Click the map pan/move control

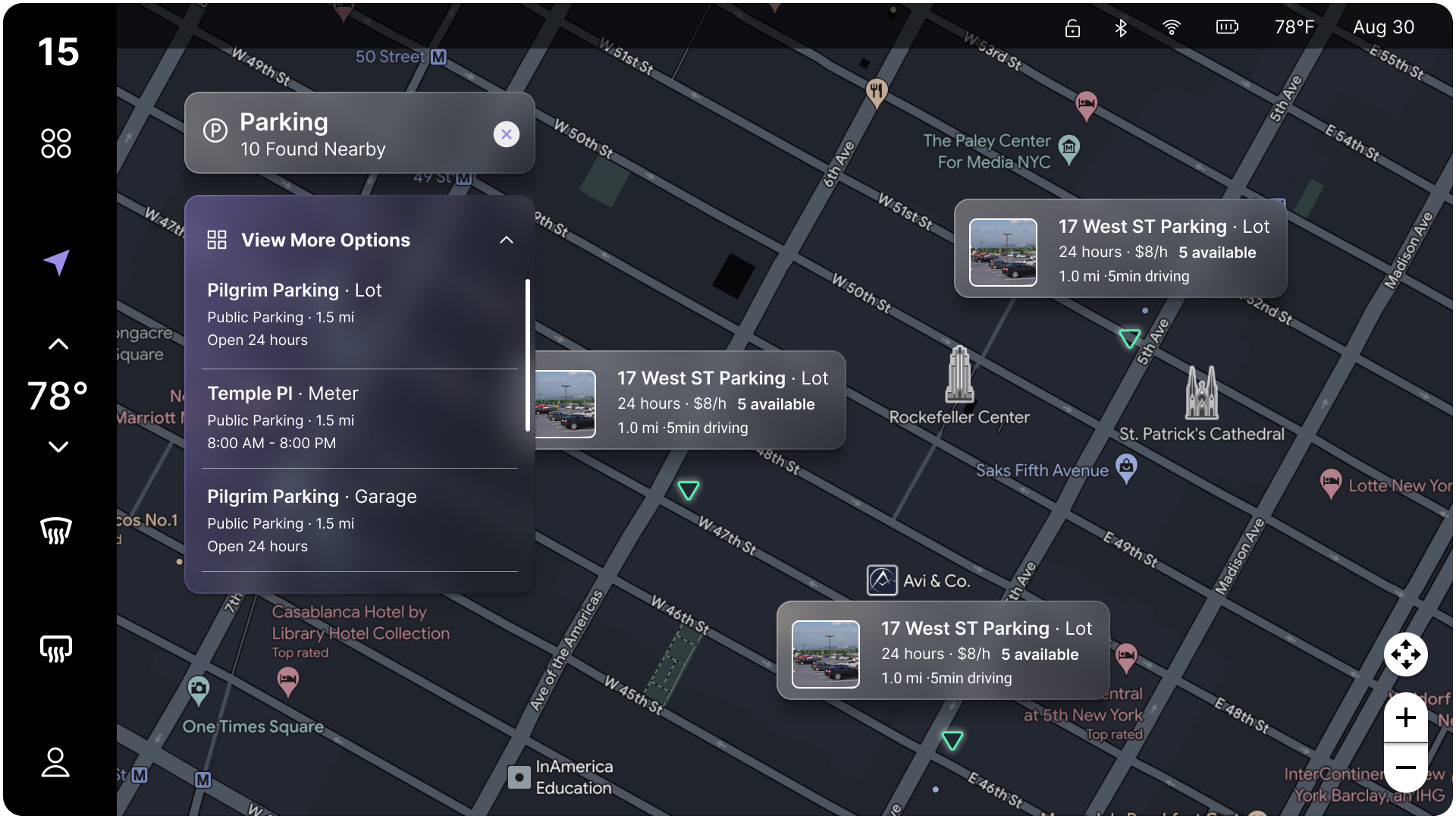pos(1405,654)
